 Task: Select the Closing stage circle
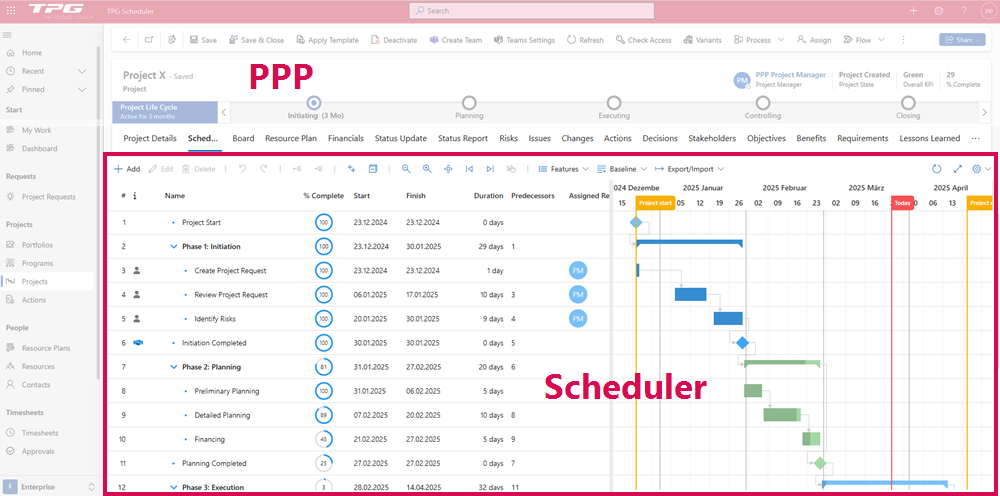click(908, 102)
